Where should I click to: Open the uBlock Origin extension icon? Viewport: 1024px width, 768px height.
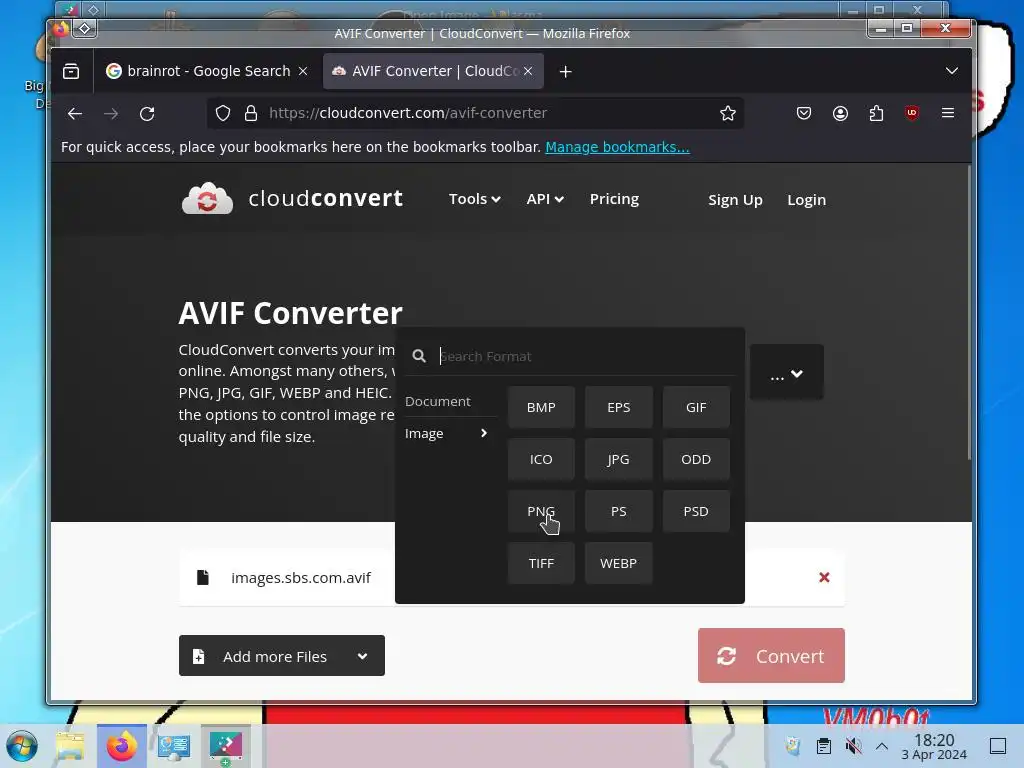[912, 113]
